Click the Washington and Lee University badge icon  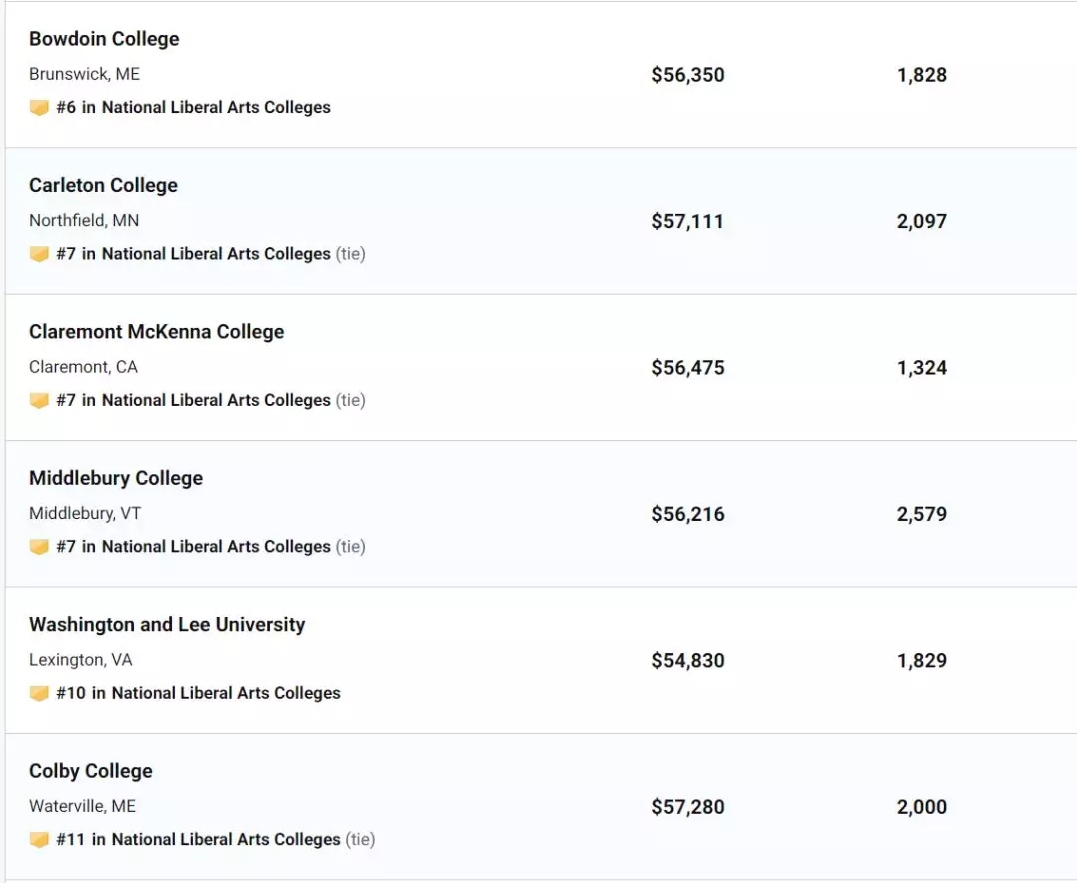point(39,693)
